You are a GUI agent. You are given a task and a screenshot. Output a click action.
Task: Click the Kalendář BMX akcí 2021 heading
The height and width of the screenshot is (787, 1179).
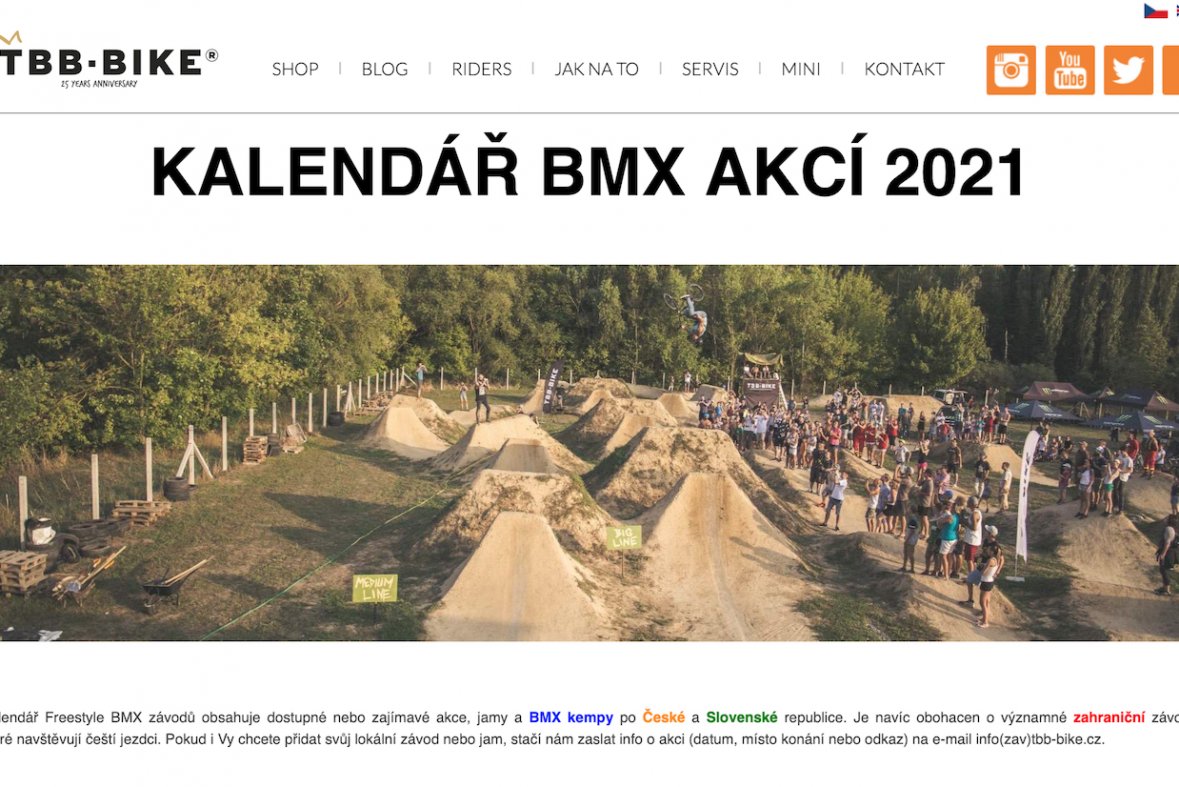point(588,171)
